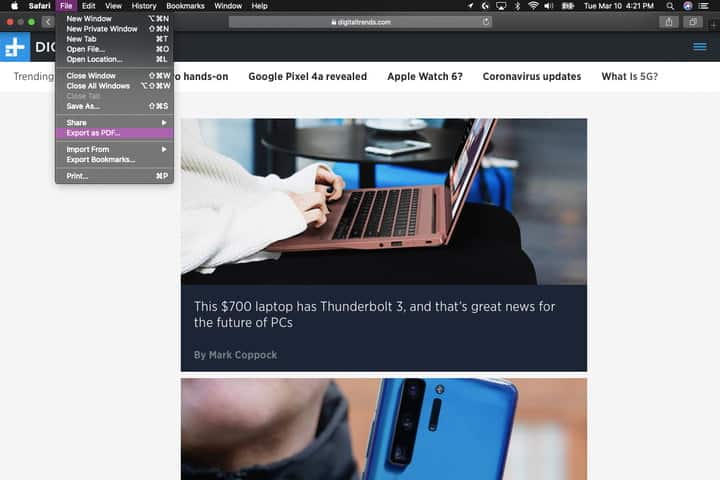Open the Apple menu
Viewport: 720px width, 480px height.
13,6
